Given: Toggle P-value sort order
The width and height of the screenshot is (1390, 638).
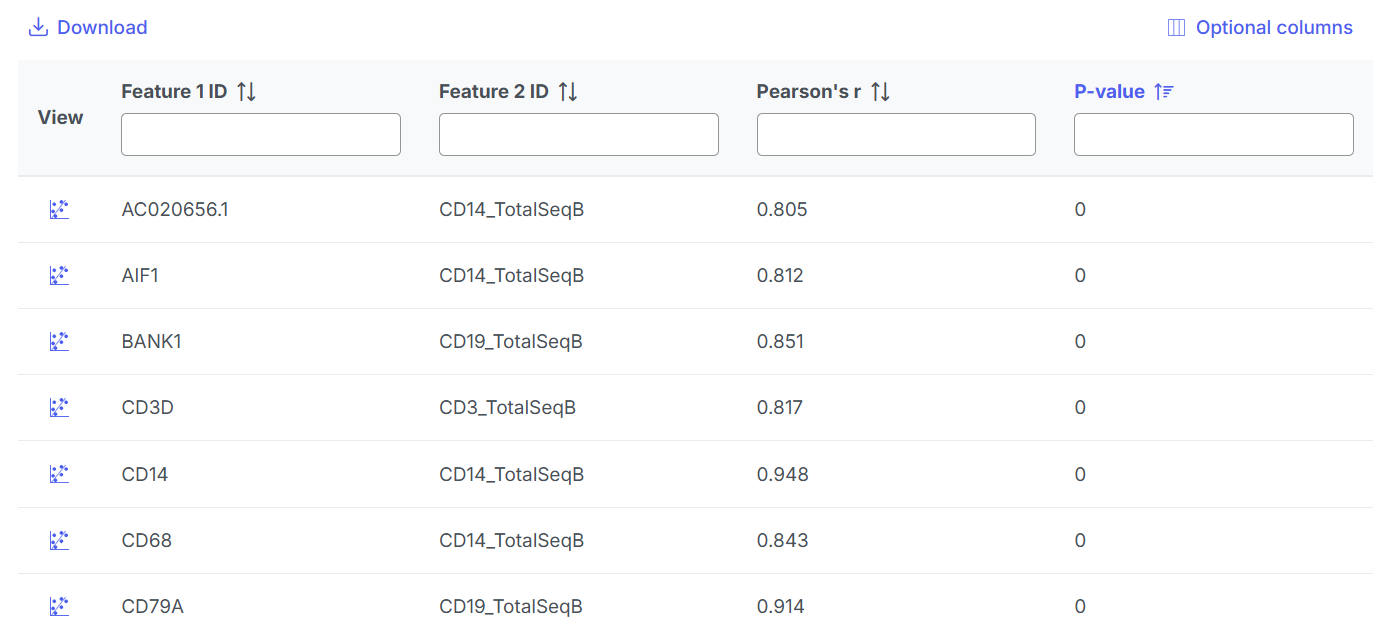Looking at the screenshot, I should [x=1164, y=92].
